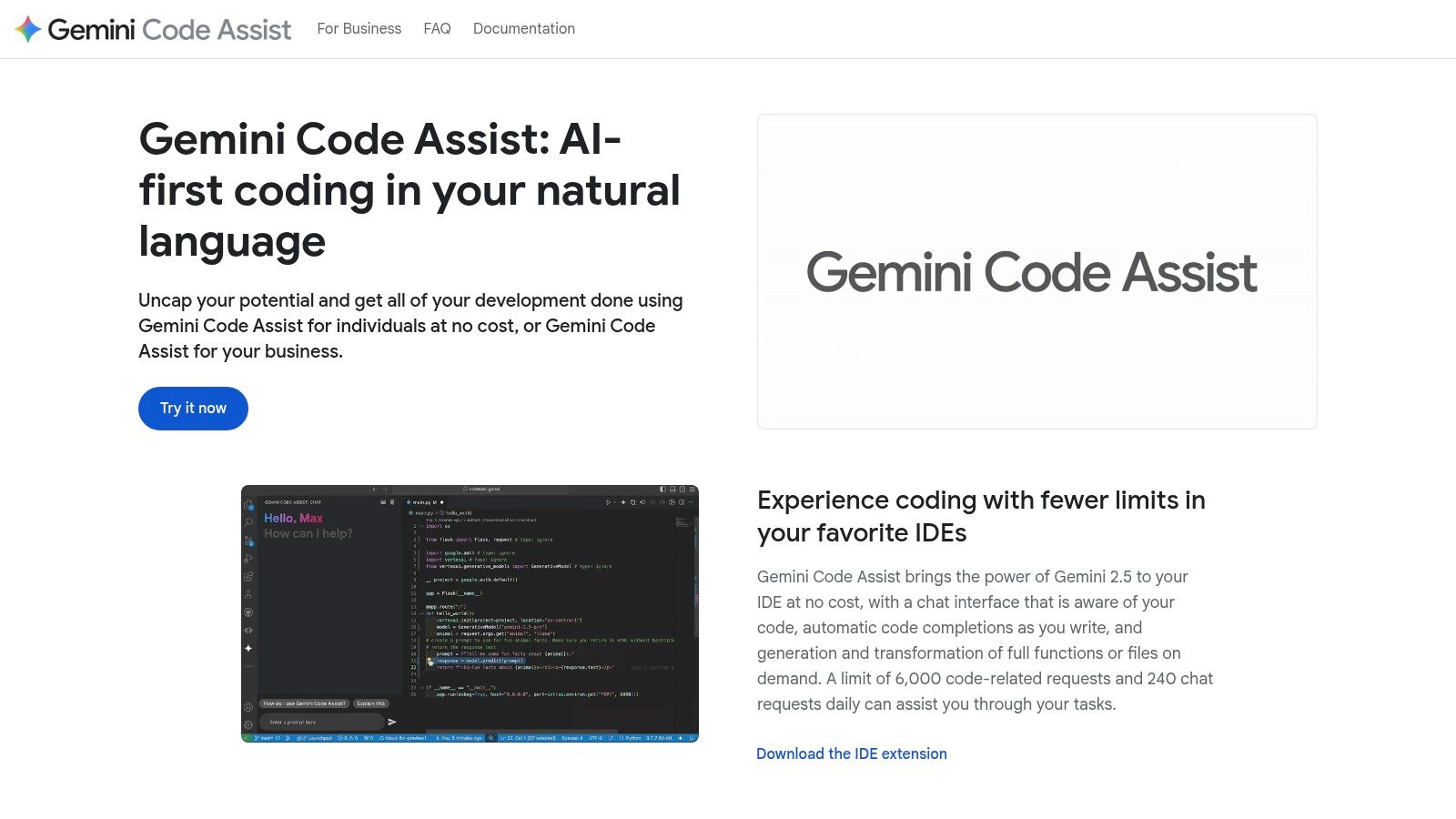Click the Run Python File icon in the editor toolbar
1456x819 pixels.
(608, 502)
